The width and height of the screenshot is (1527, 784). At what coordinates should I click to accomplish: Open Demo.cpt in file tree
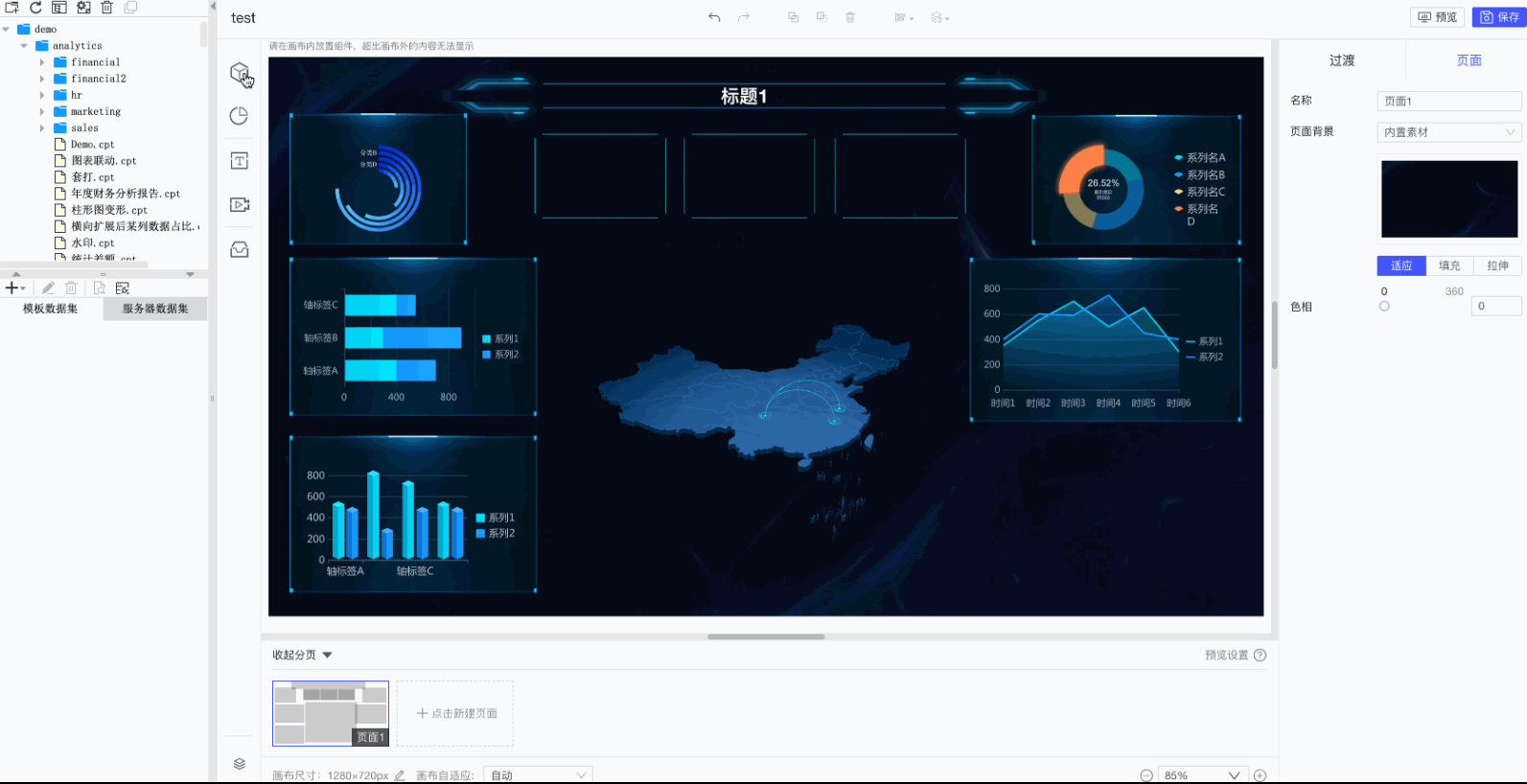pos(92,145)
